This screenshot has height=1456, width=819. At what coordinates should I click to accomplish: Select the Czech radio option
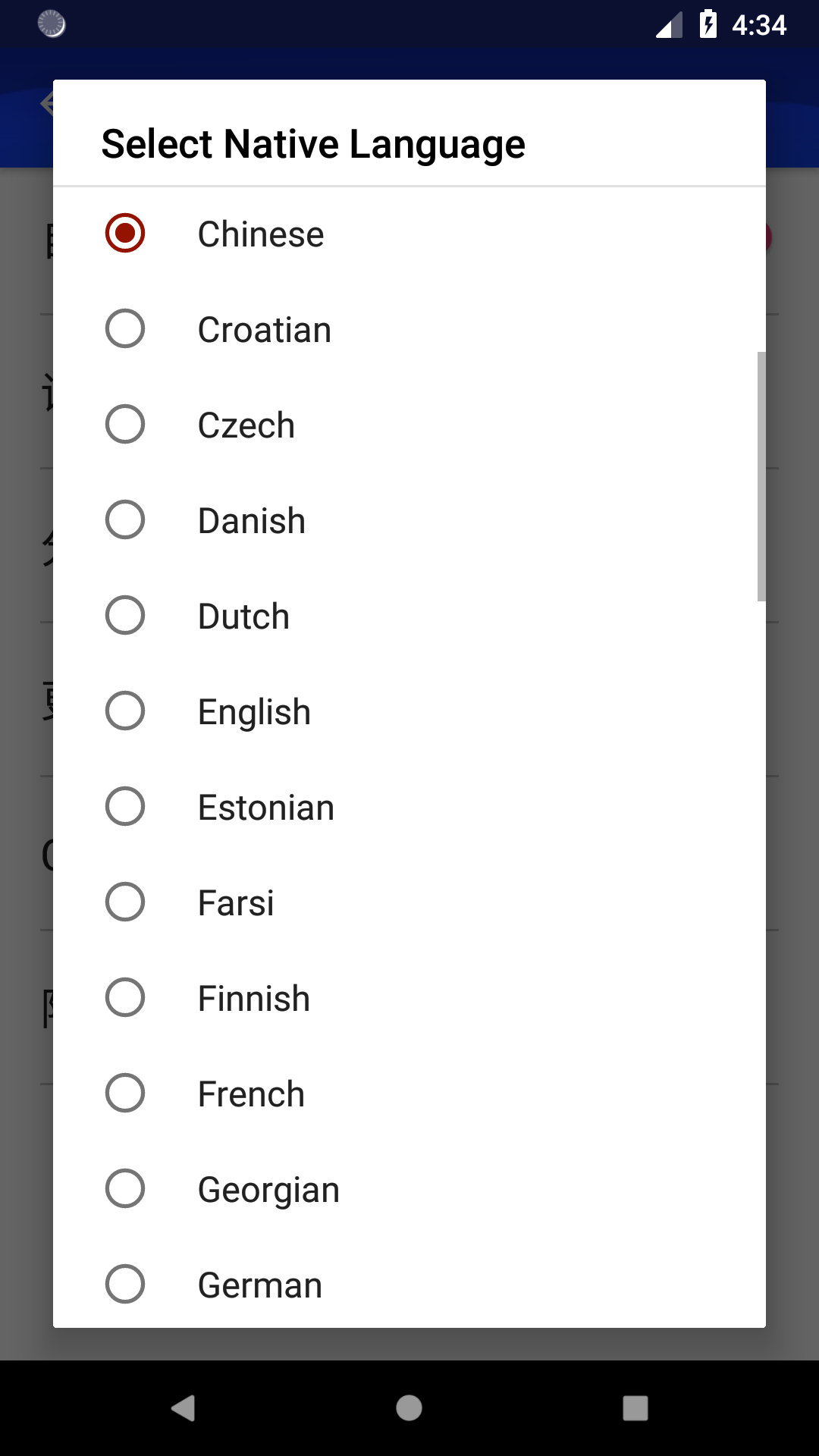[409, 425]
